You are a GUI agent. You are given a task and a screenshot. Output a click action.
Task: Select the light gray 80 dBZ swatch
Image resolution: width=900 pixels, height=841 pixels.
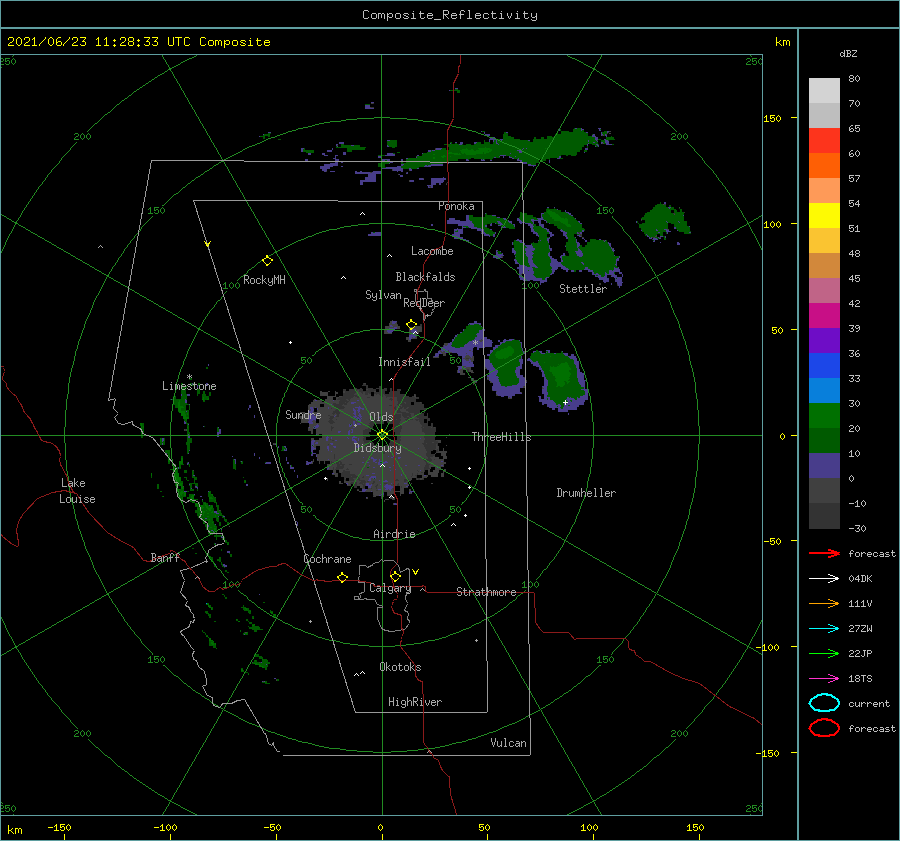click(x=824, y=91)
